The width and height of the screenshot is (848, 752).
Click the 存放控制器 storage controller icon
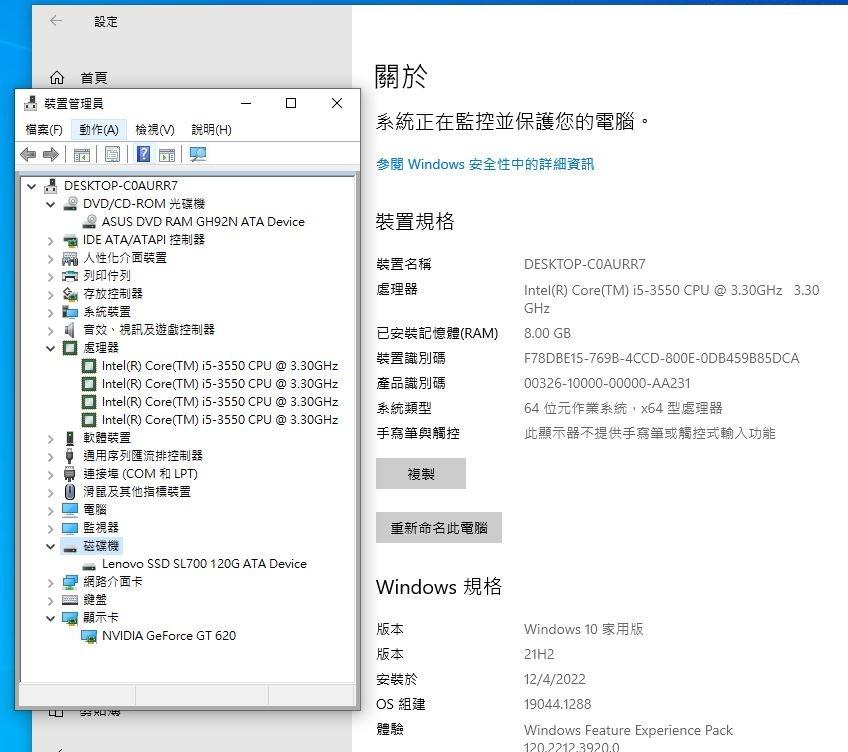70,294
